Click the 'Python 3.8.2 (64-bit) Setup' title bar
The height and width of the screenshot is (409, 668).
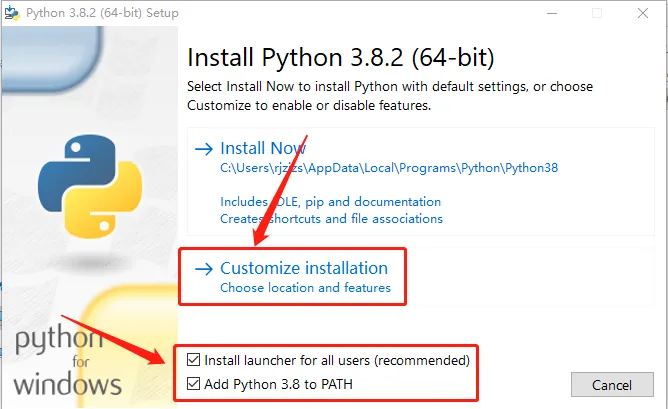coord(110,13)
